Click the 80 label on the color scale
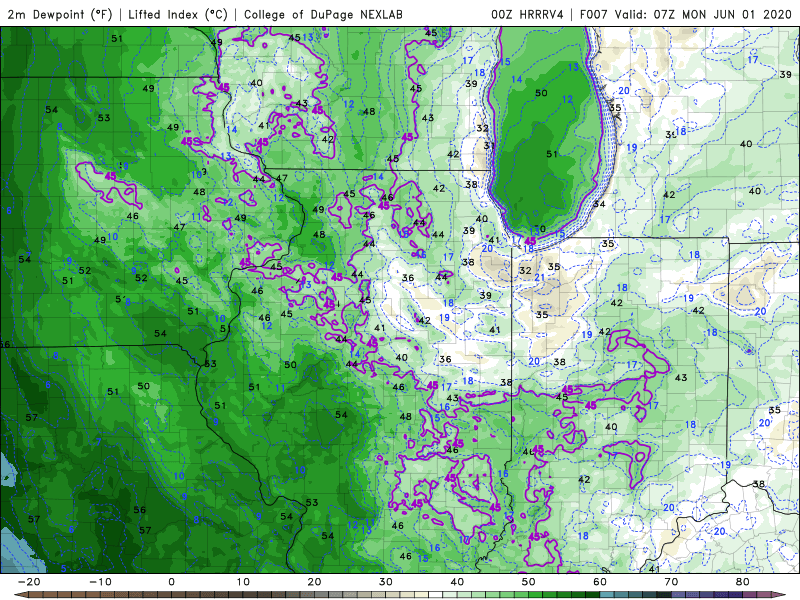 click(x=743, y=582)
